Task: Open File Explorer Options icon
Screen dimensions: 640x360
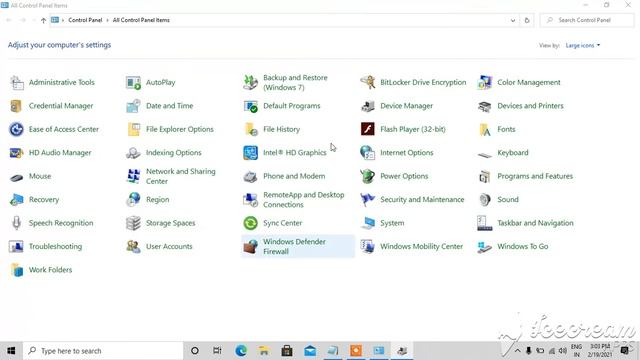Action: pyautogui.click(x=133, y=129)
